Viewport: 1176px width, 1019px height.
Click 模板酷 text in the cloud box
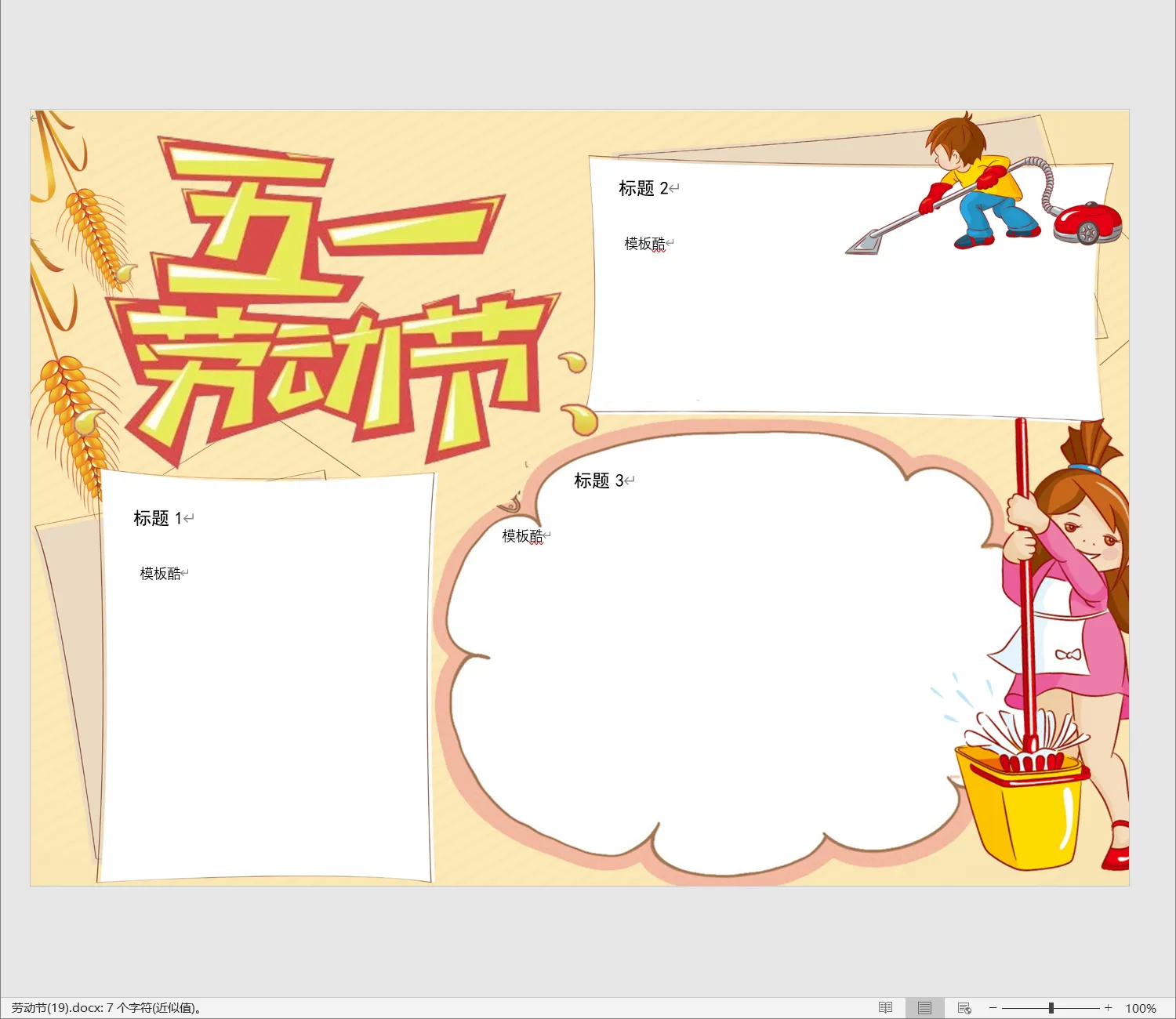522,536
